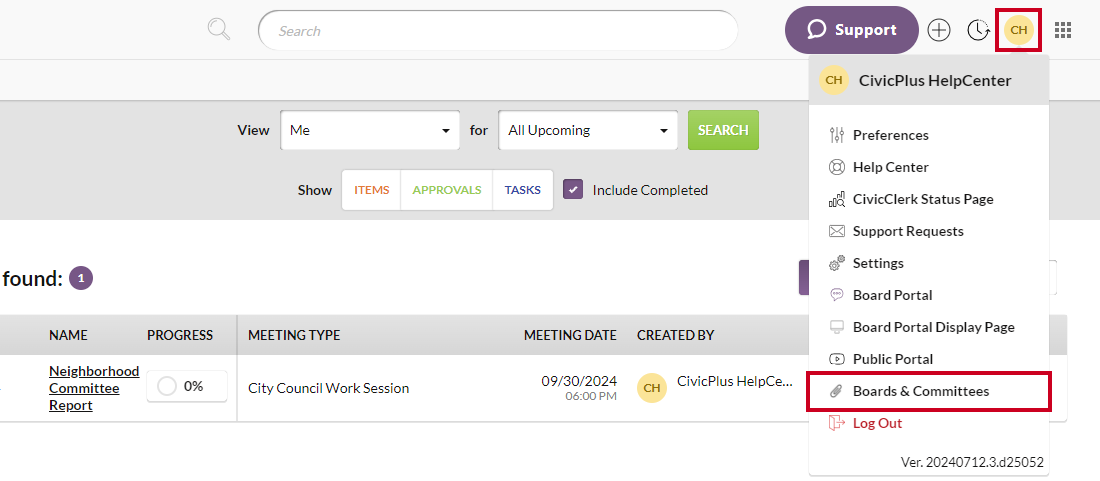Click the CivicPlus HelpCe... creator name
Image resolution: width=1100 pixels, height=481 pixels.
(735, 381)
